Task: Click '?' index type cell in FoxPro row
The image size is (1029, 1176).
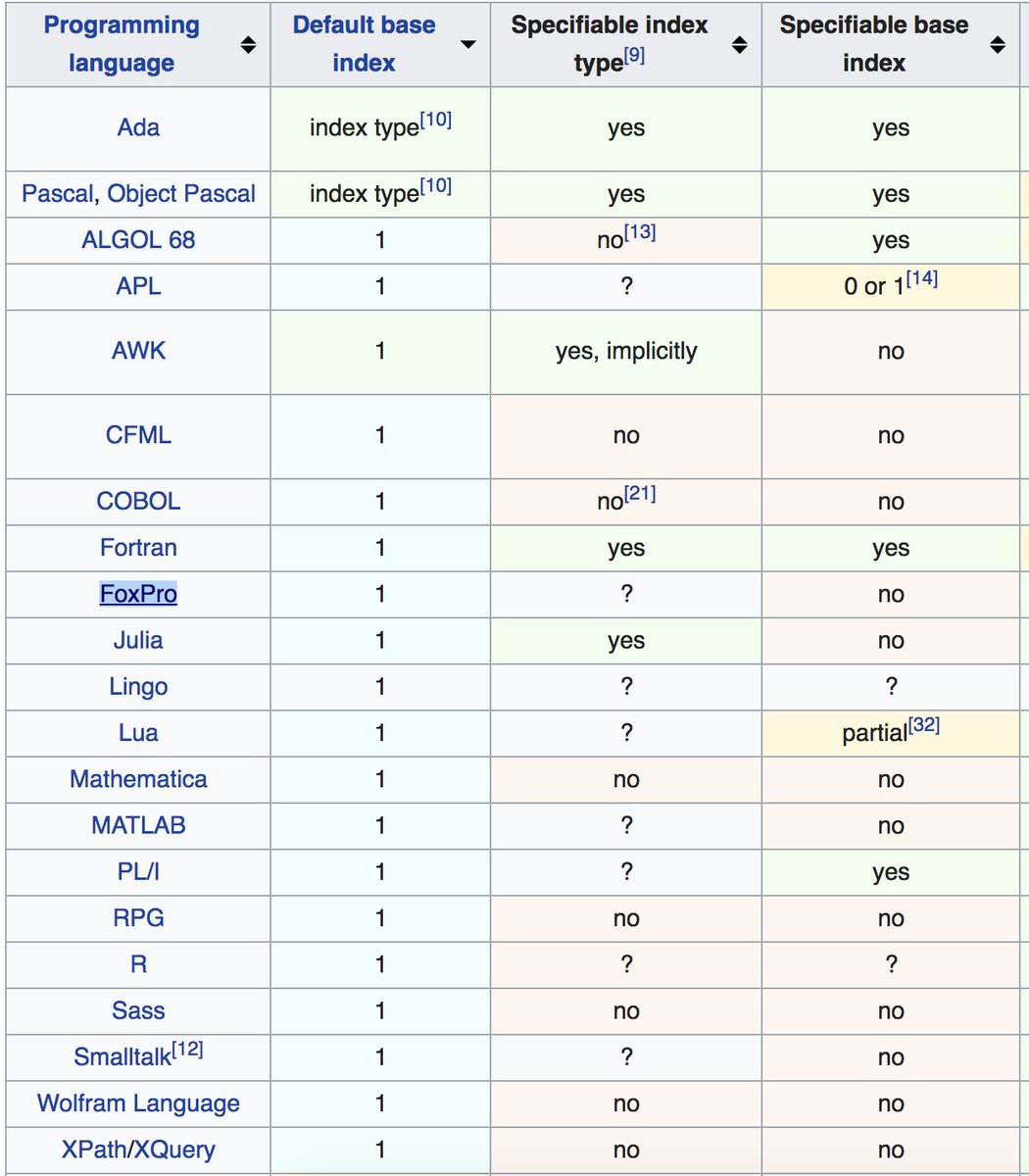Action: tap(626, 594)
